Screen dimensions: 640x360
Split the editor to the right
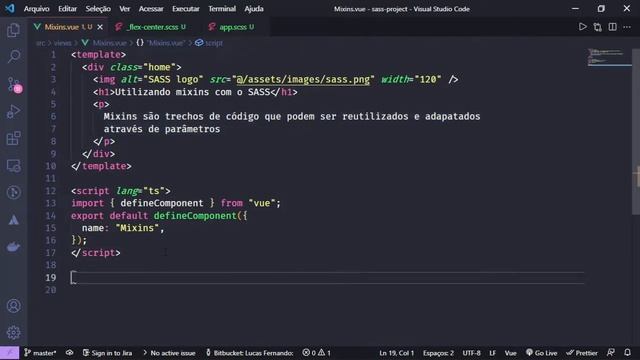[x=612, y=27]
